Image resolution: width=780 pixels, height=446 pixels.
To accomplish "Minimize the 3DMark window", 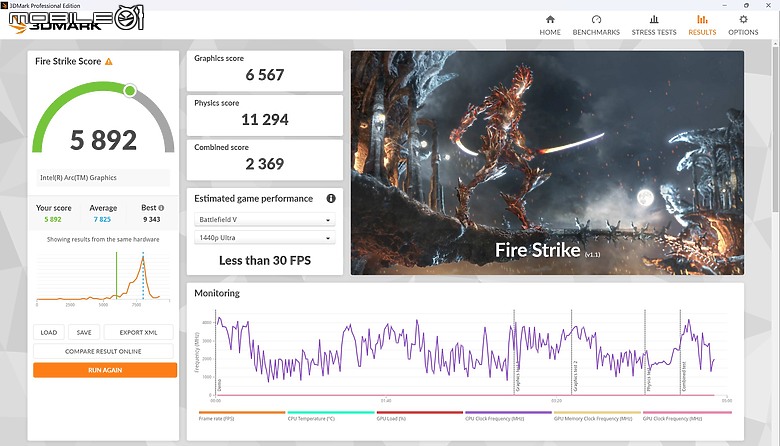I will (724, 5).
